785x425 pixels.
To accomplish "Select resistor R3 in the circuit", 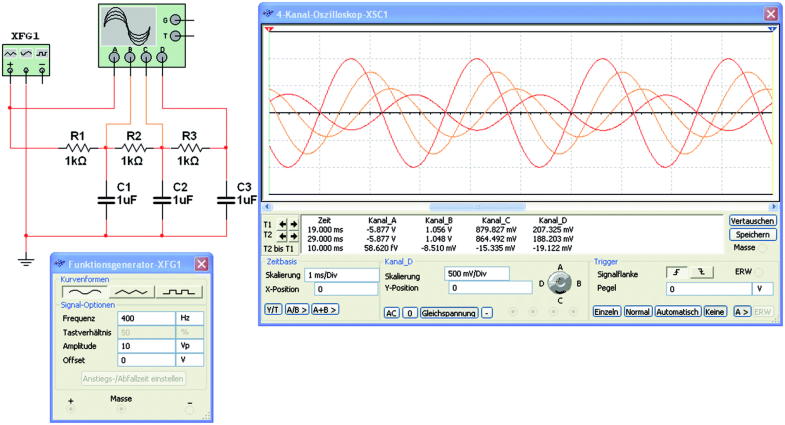I will [x=189, y=148].
